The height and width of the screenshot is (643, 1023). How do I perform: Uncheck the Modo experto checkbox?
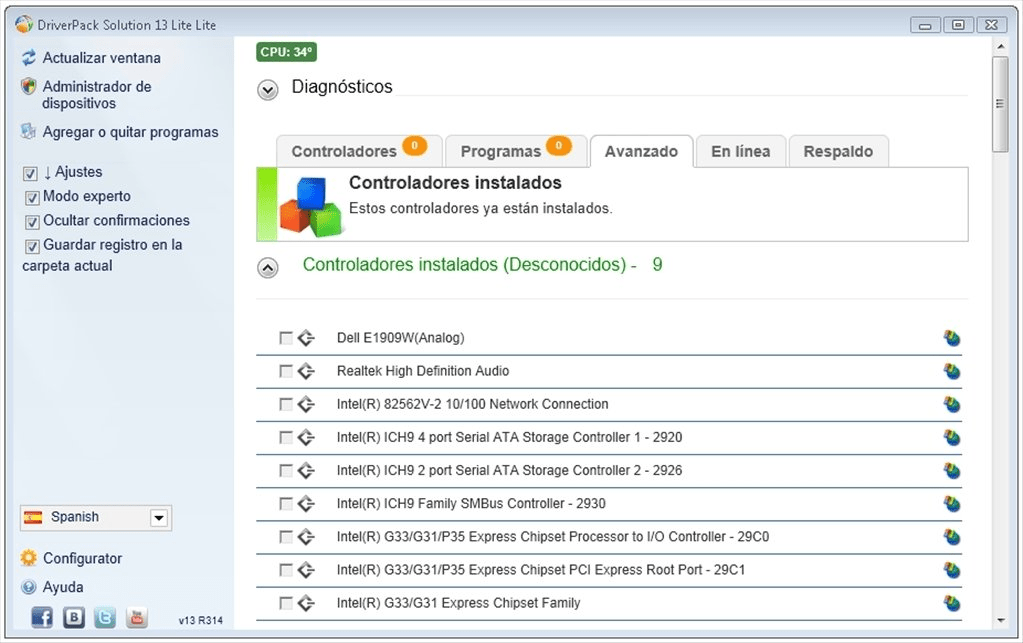pyautogui.click(x=32, y=197)
